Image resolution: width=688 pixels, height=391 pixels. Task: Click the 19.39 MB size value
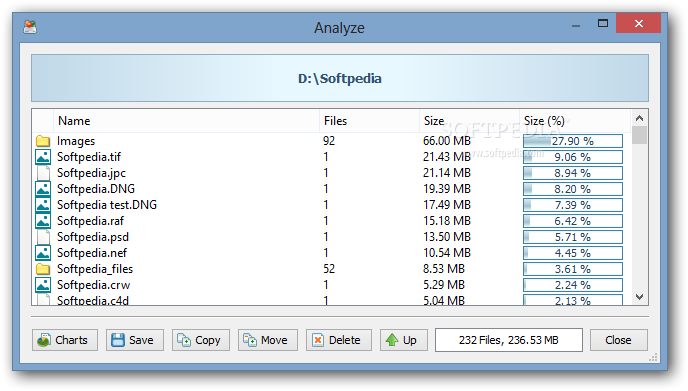click(x=447, y=189)
